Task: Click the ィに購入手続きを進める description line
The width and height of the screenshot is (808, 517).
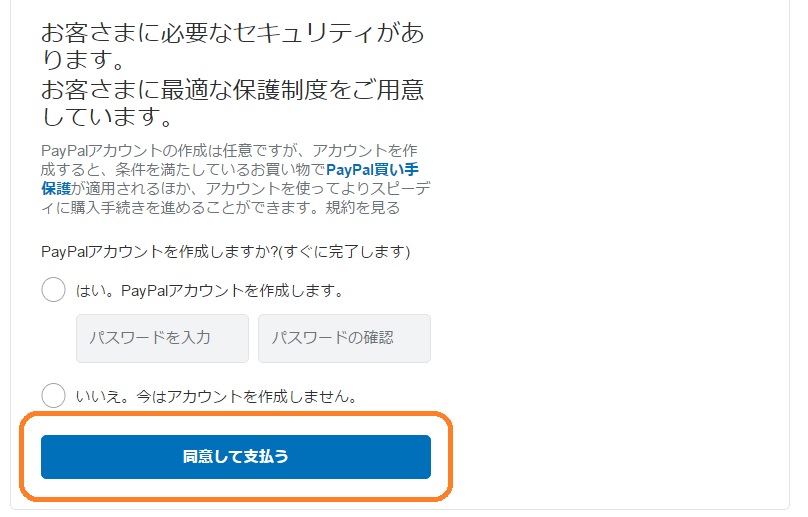Action: pos(220,207)
